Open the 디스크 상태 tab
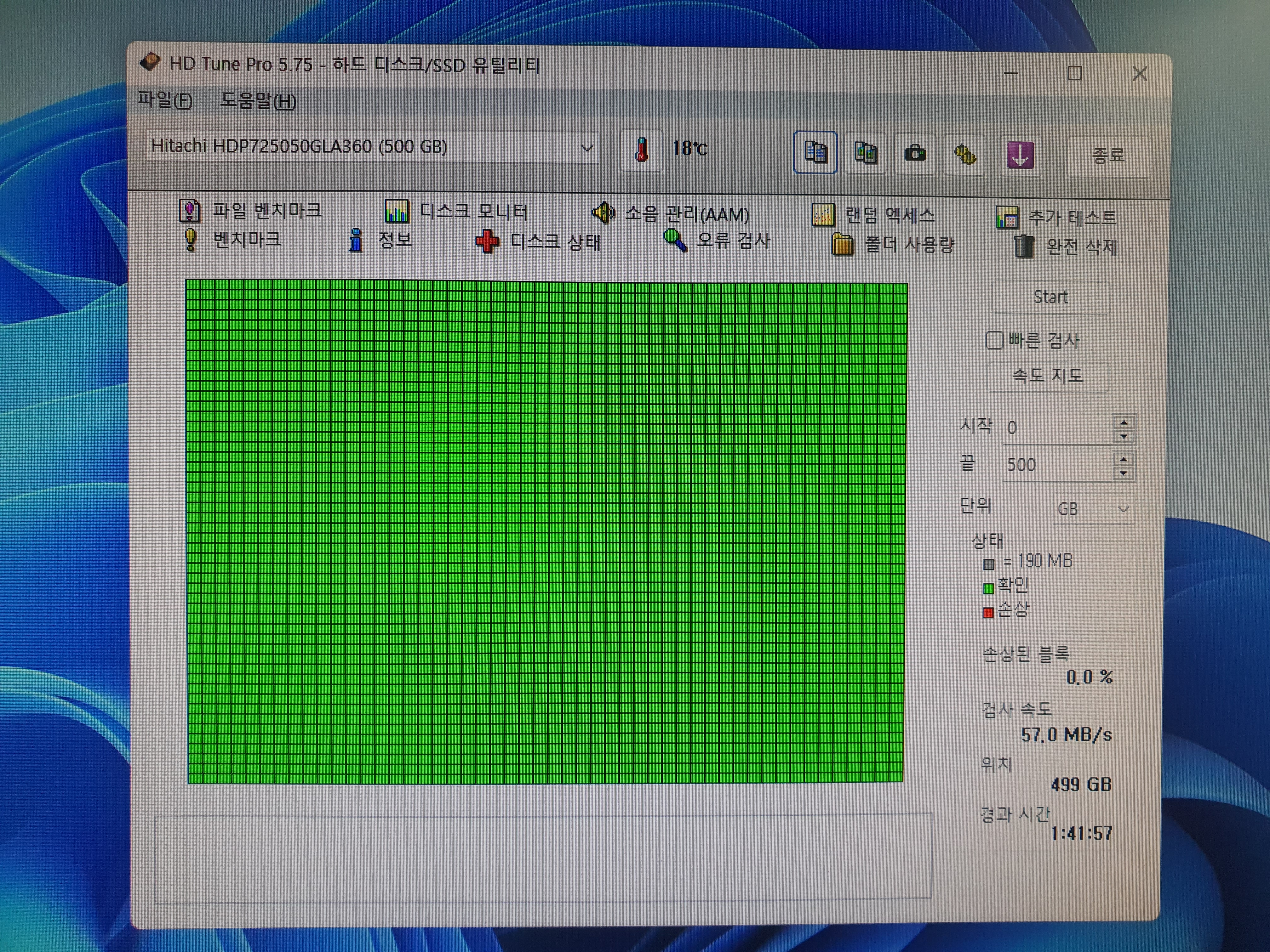 pyautogui.click(x=538, y=241)
